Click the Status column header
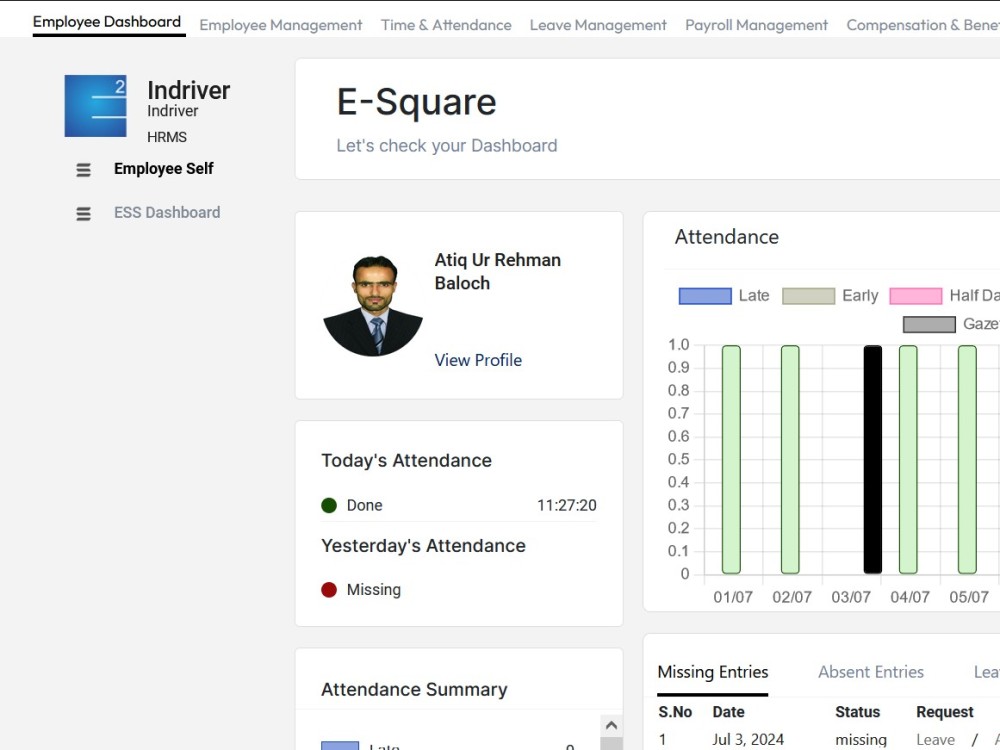Screen dimensions: 1000x750 (857, 712)
